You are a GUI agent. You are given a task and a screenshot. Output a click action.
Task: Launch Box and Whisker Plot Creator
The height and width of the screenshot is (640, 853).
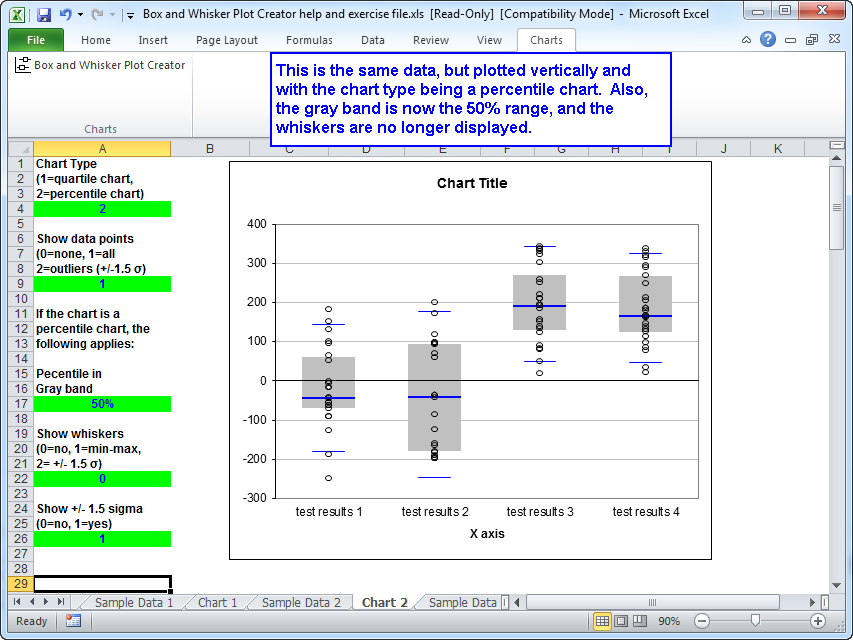100,65
